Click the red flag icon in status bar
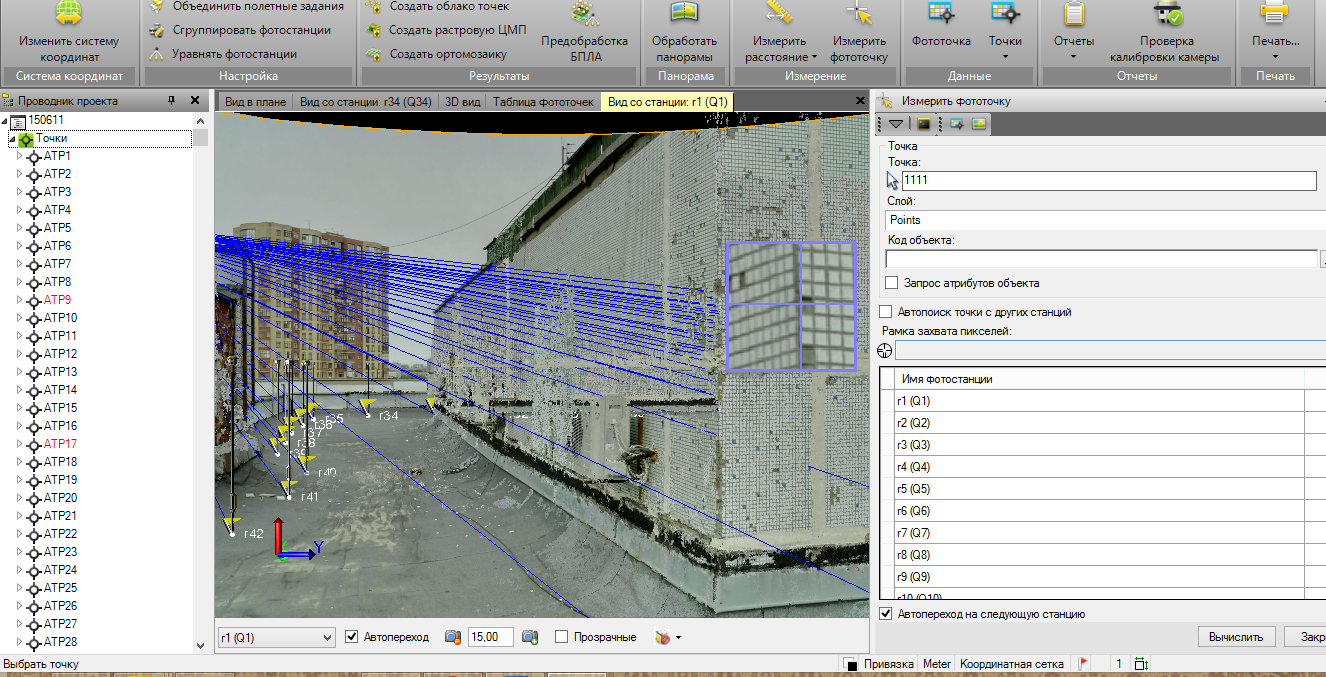Image resolution: width=1326 pixels, height=677 pixels. (x=1083, y=664)
